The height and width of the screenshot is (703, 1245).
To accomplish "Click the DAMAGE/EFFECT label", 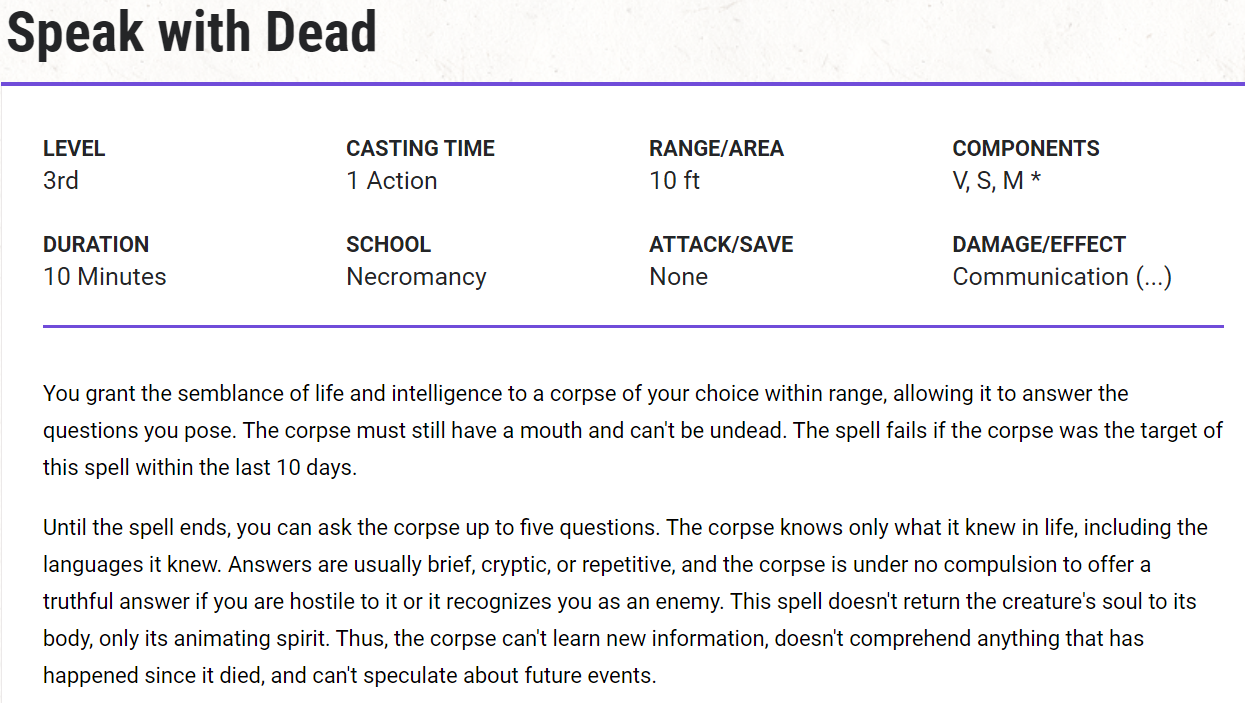I will pos(1039,245).
